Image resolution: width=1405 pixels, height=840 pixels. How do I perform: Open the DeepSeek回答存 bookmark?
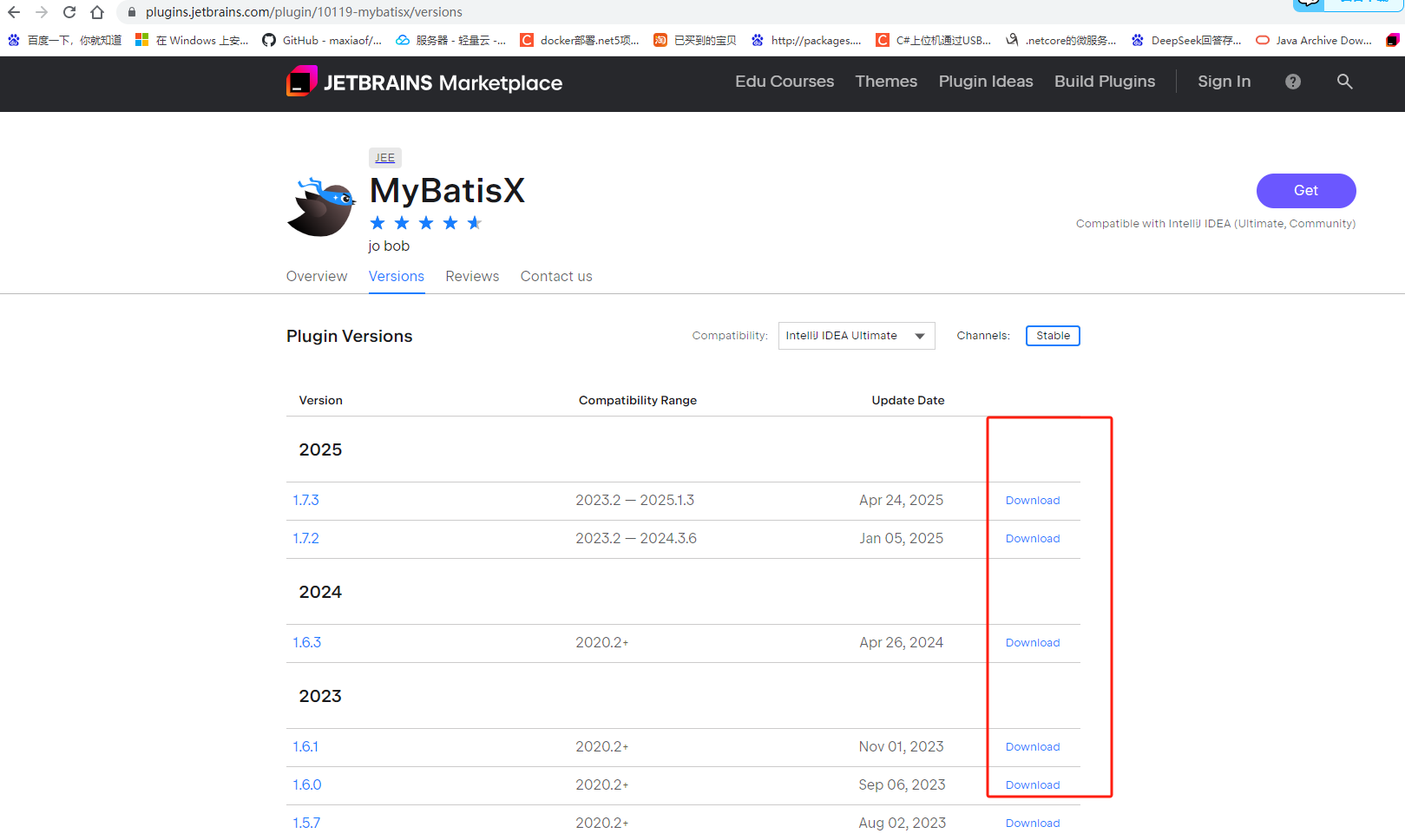[1186, 40]
